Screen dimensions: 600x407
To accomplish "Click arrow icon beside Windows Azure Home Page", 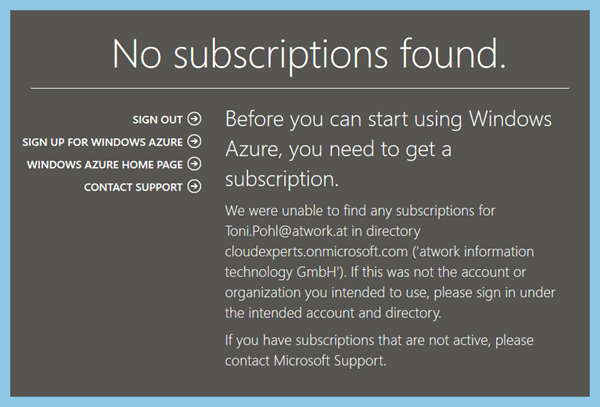I will (x=194, y=164).
